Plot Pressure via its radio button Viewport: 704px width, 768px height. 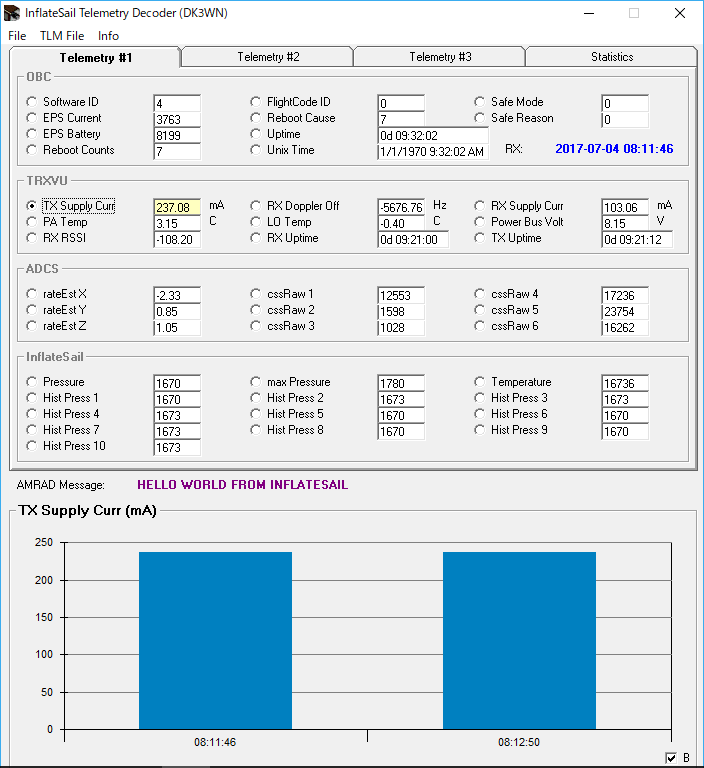[x=32, y=382]
